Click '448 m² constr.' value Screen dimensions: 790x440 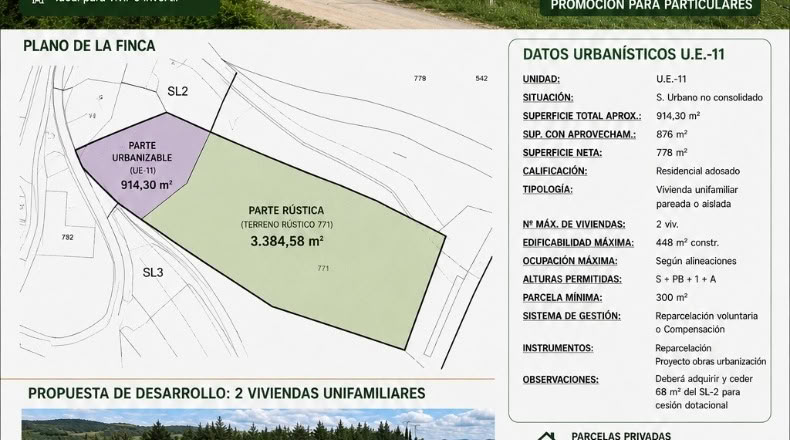tap(687, 242)
